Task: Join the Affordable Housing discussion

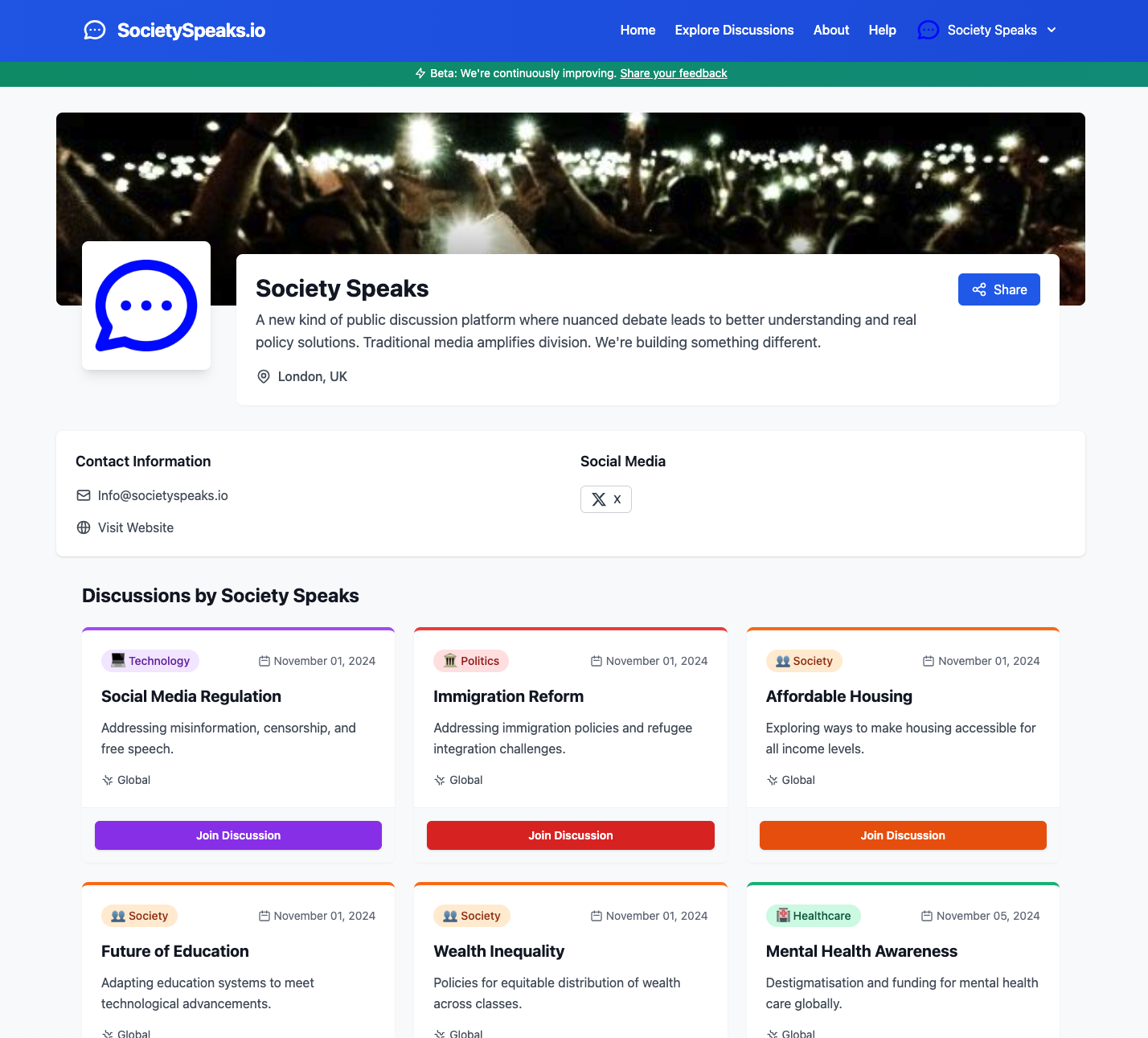Action: pyautogui.click(x=903, y=835)
